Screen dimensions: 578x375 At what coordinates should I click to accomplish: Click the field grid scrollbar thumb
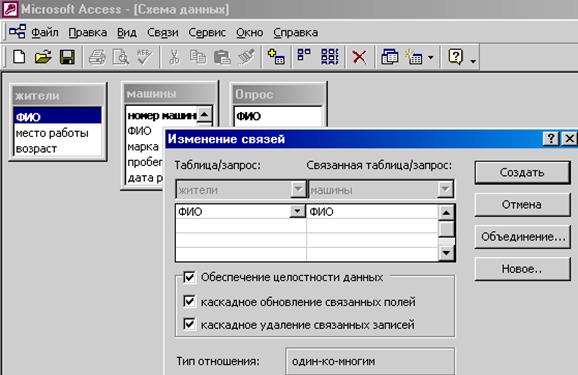(x=446, y=229)
